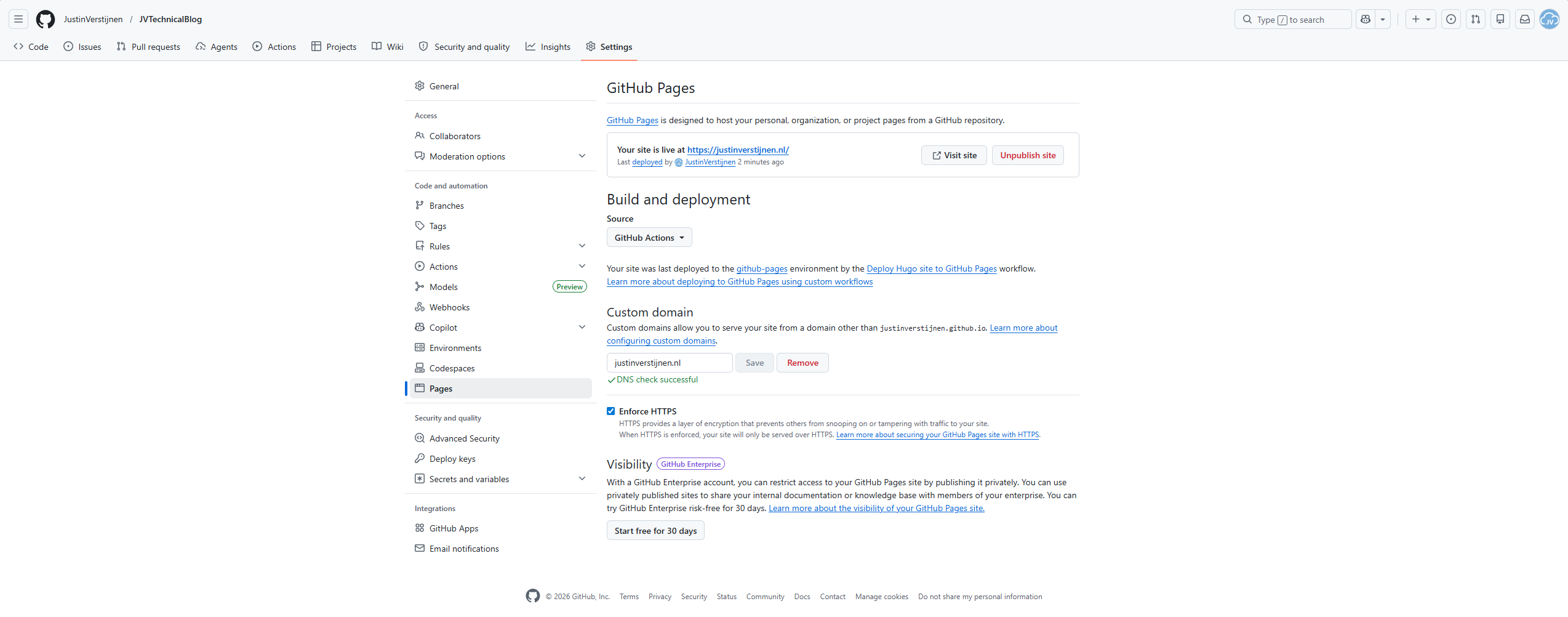Open Learn more about Pages site visibility link
This screenshot has height=617, width=1568.
(876, 508)
